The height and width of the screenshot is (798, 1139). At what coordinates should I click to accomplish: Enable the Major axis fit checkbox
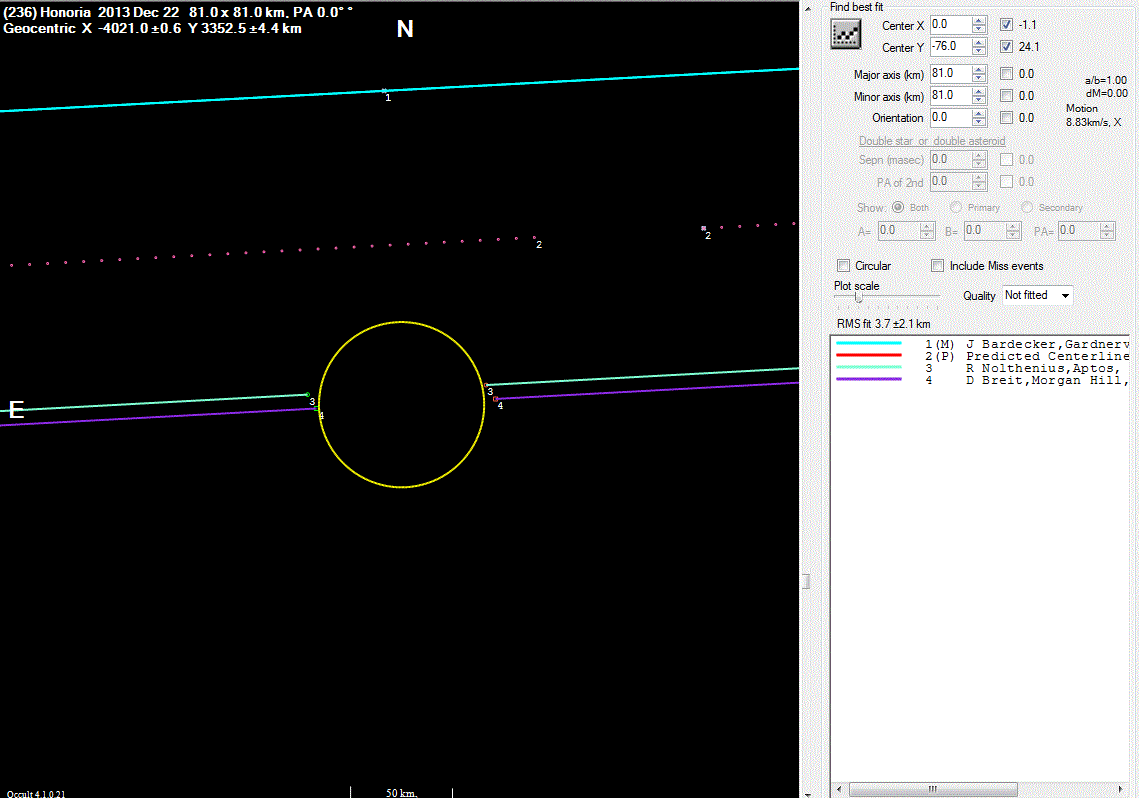(1006, 73)
